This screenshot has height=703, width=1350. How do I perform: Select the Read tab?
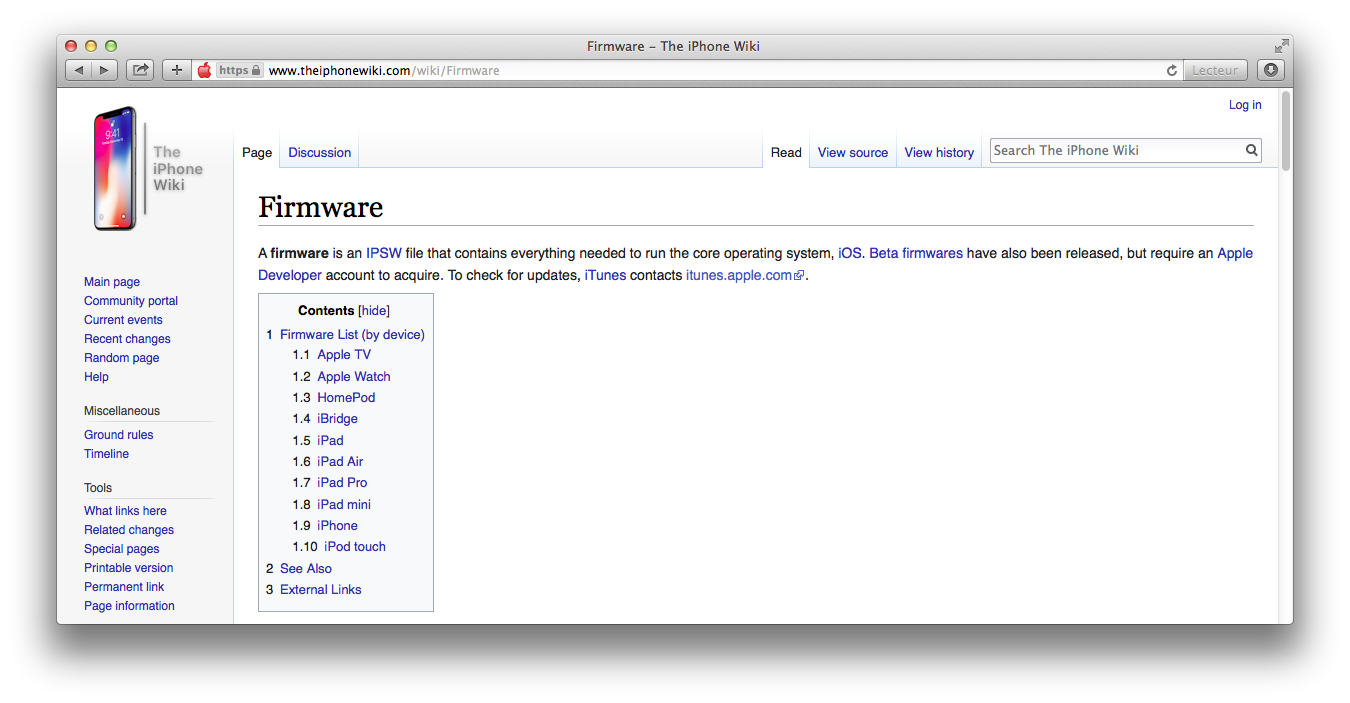[786, 152]
